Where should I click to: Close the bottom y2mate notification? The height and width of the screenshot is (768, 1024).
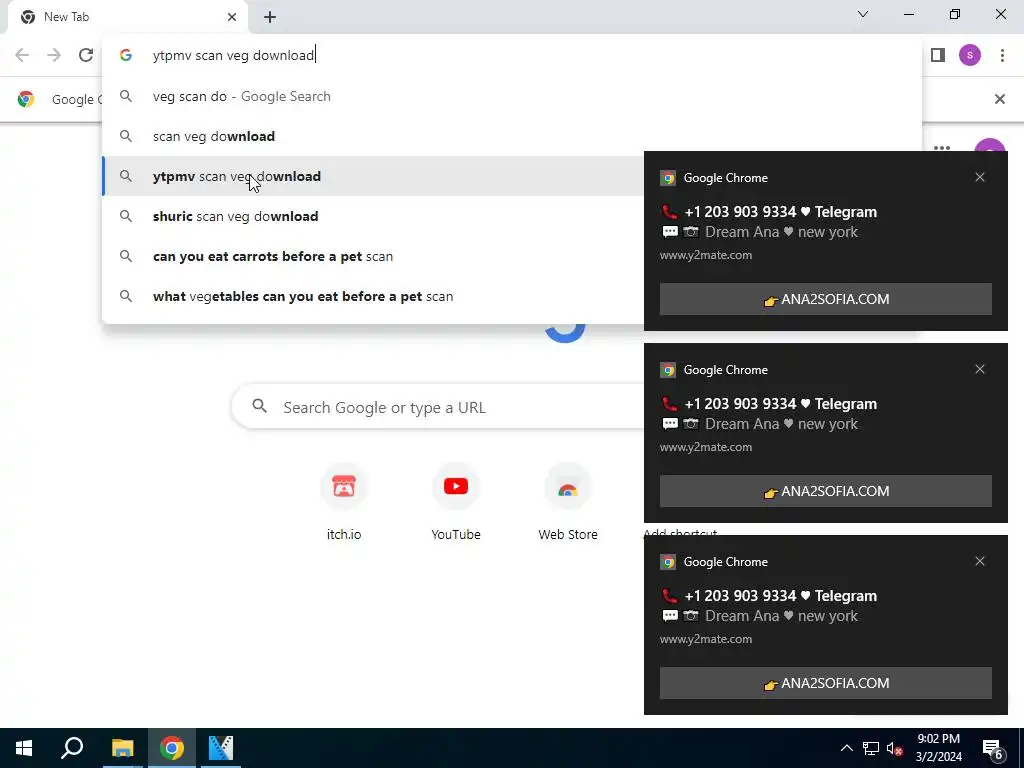coord(980,562)
